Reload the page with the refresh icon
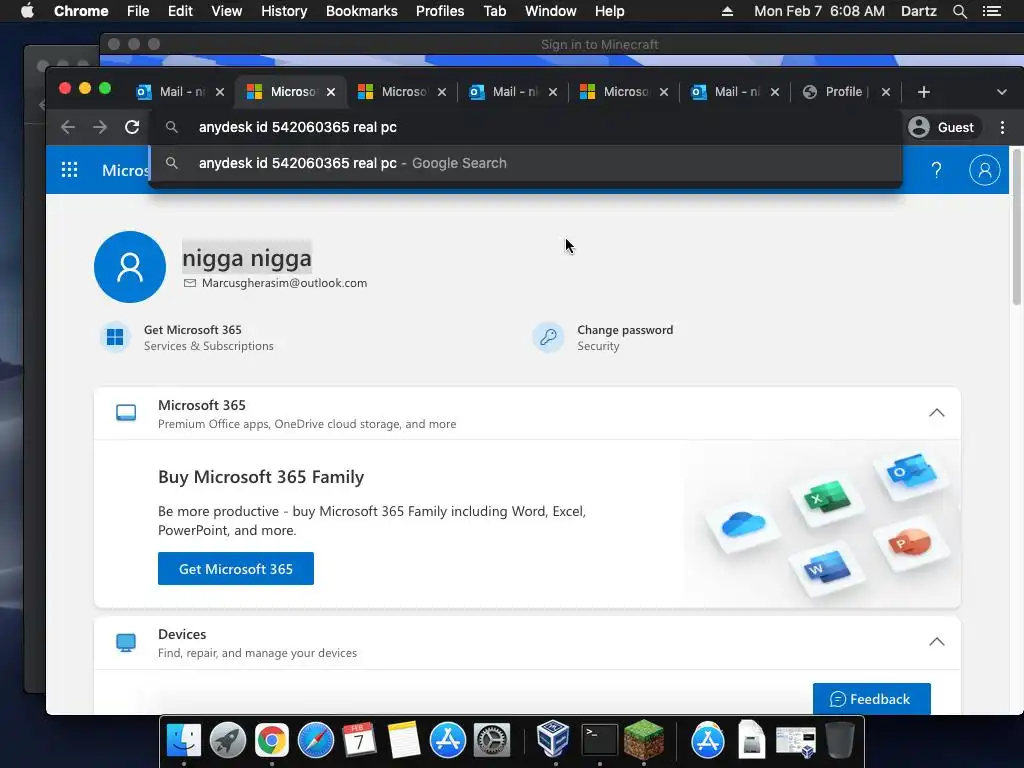This screenshot has height=768, width=1024. (x=132, y=127)
